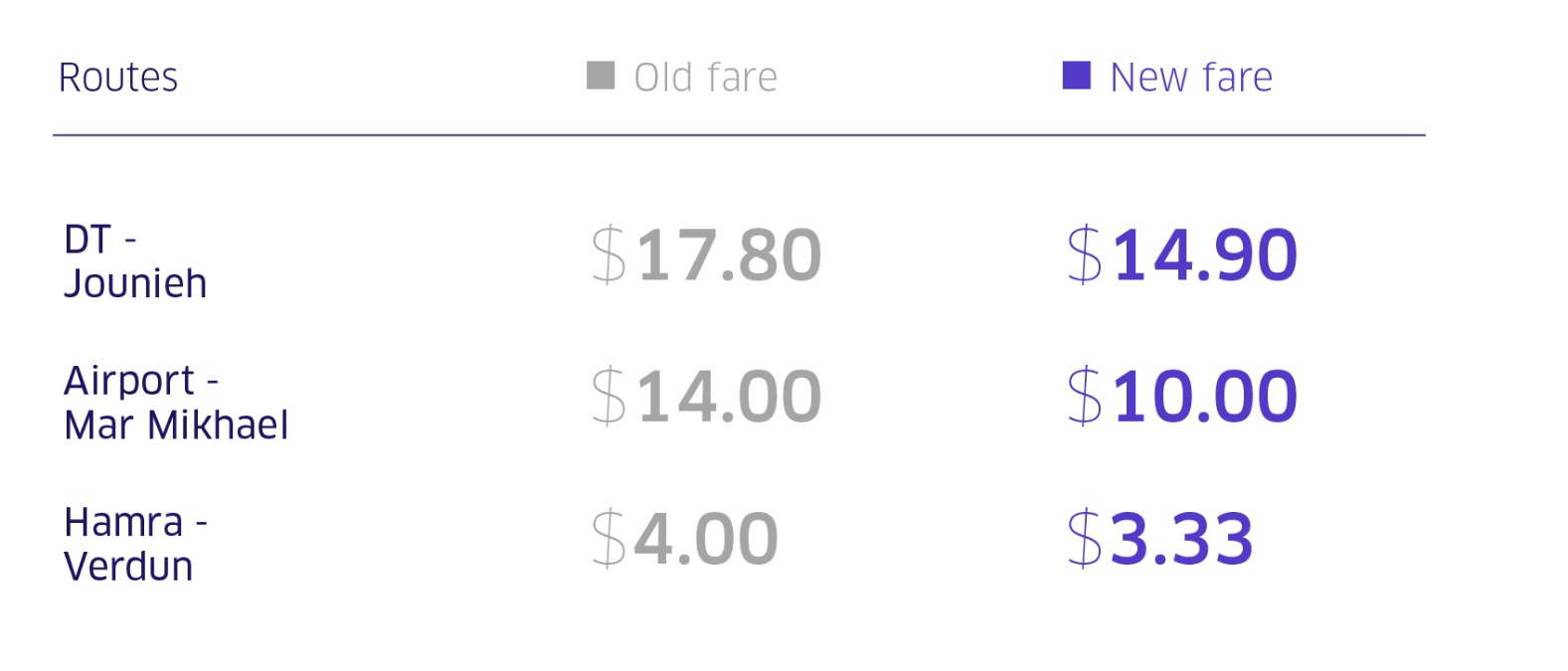Click the old fare amount 17.80
This screenshot has width=1568, height=671.
click(x=729, y=255)
